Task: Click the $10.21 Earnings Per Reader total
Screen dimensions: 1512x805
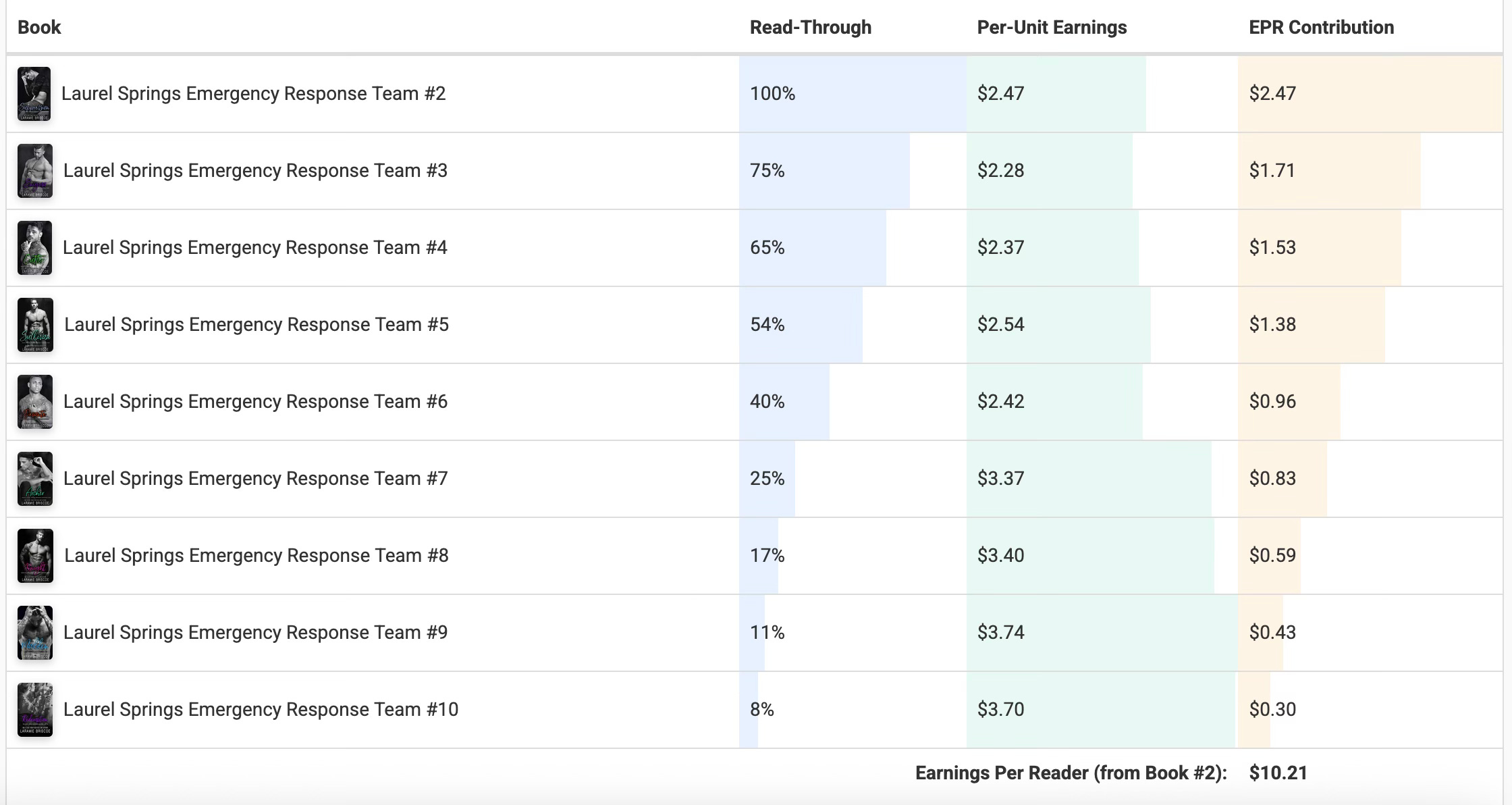Action: [x=1278, y=773]
